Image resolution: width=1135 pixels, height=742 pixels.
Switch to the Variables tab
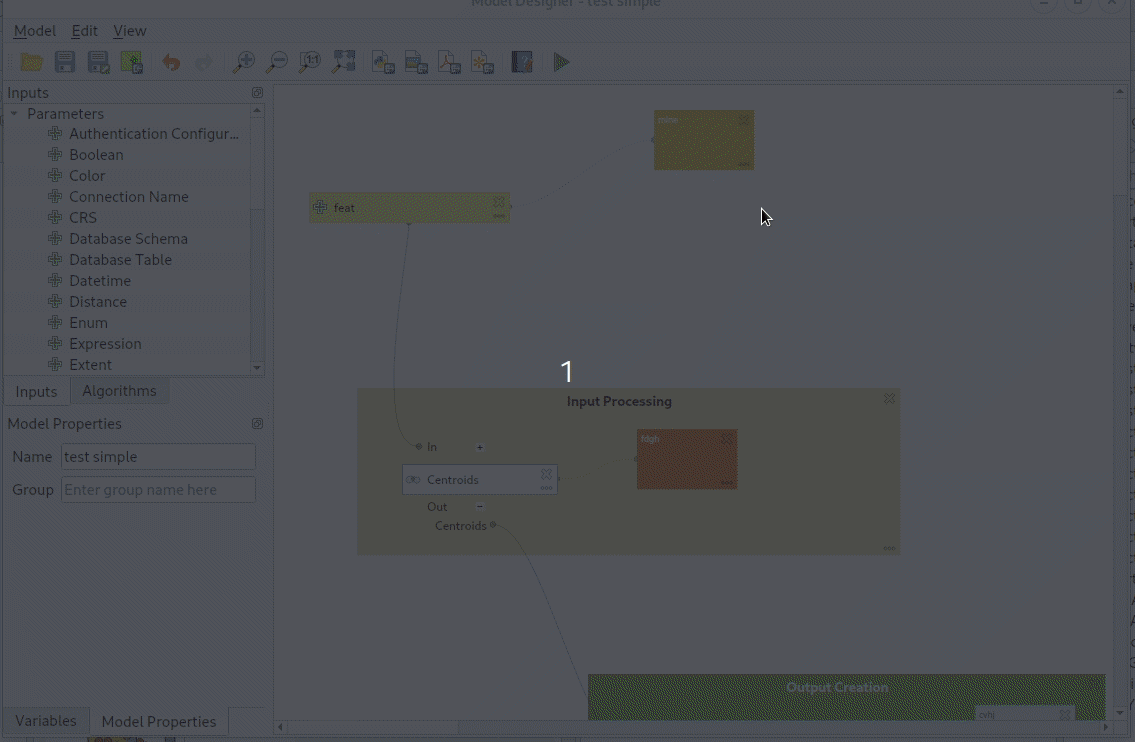(46, 721)
